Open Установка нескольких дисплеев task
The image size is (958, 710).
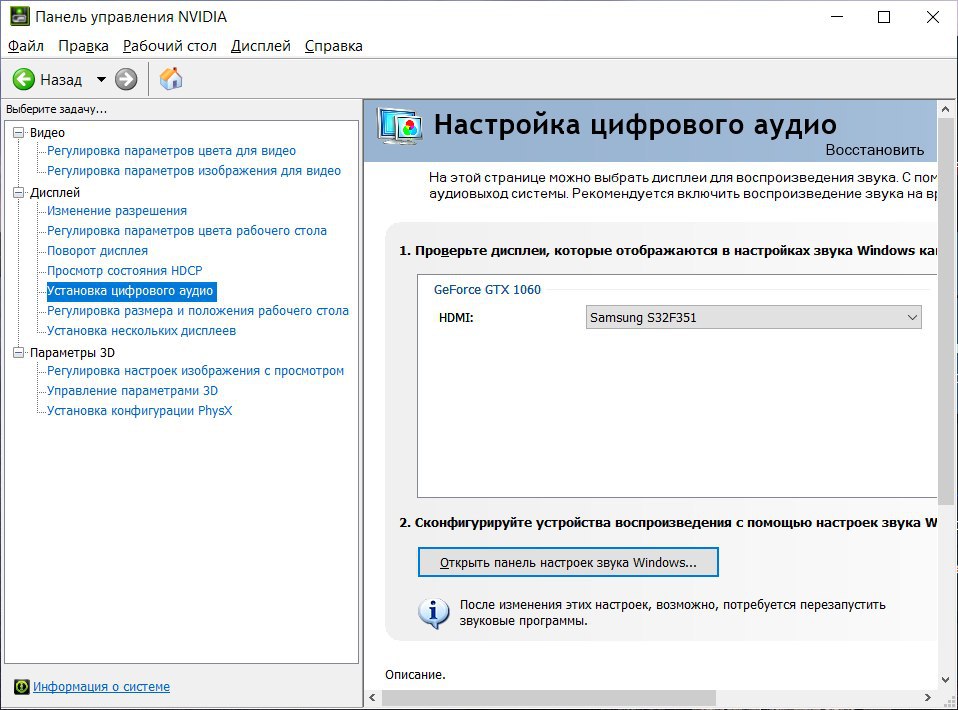(141, 331)
